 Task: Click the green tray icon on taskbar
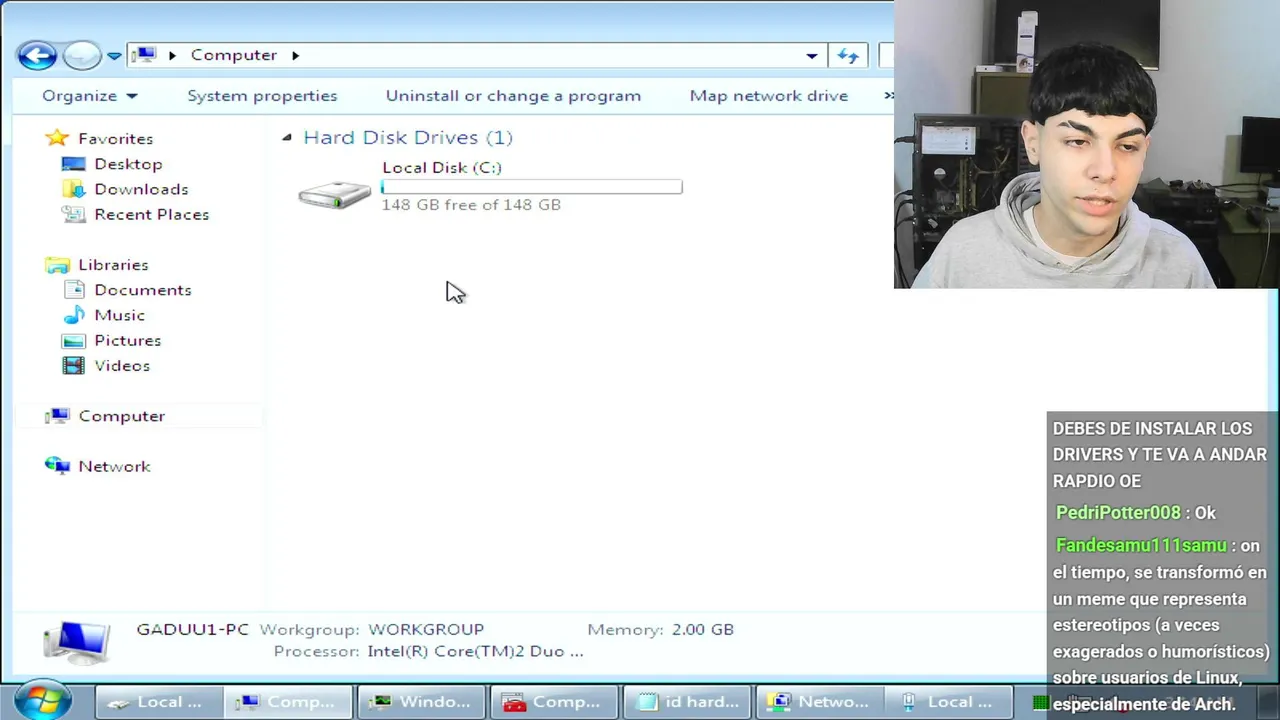click(1040, 703)
